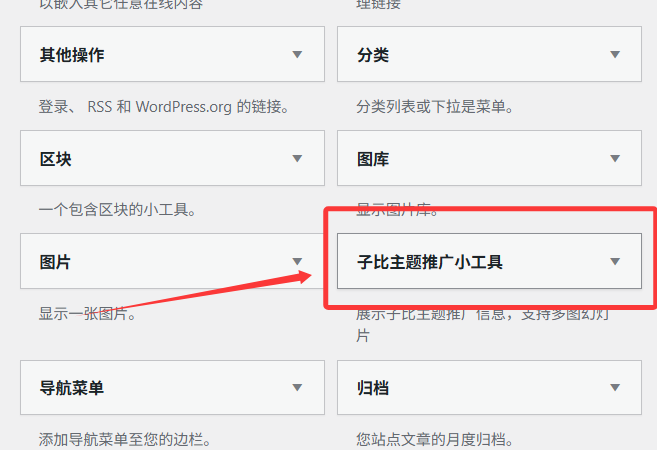
Task: Click the 分类 widget title
Action: [373, 55]
